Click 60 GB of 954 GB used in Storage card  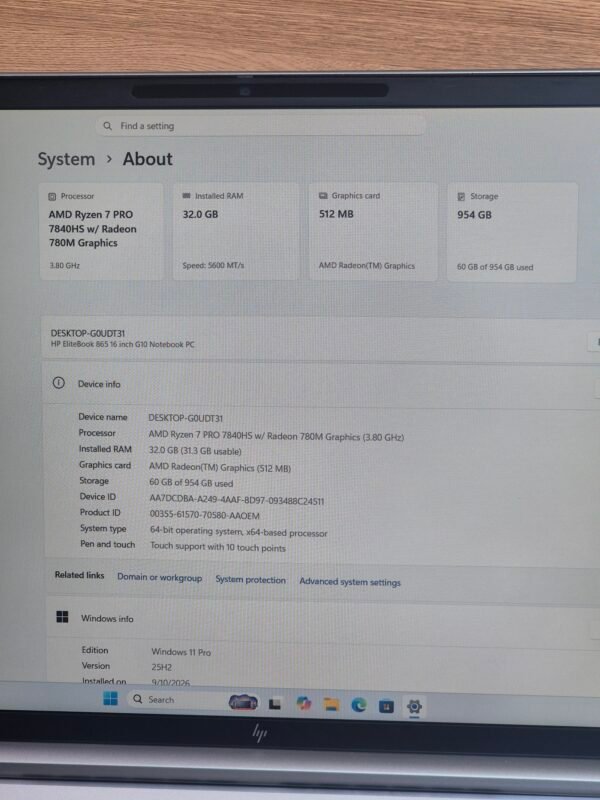(x=495, y=267)
